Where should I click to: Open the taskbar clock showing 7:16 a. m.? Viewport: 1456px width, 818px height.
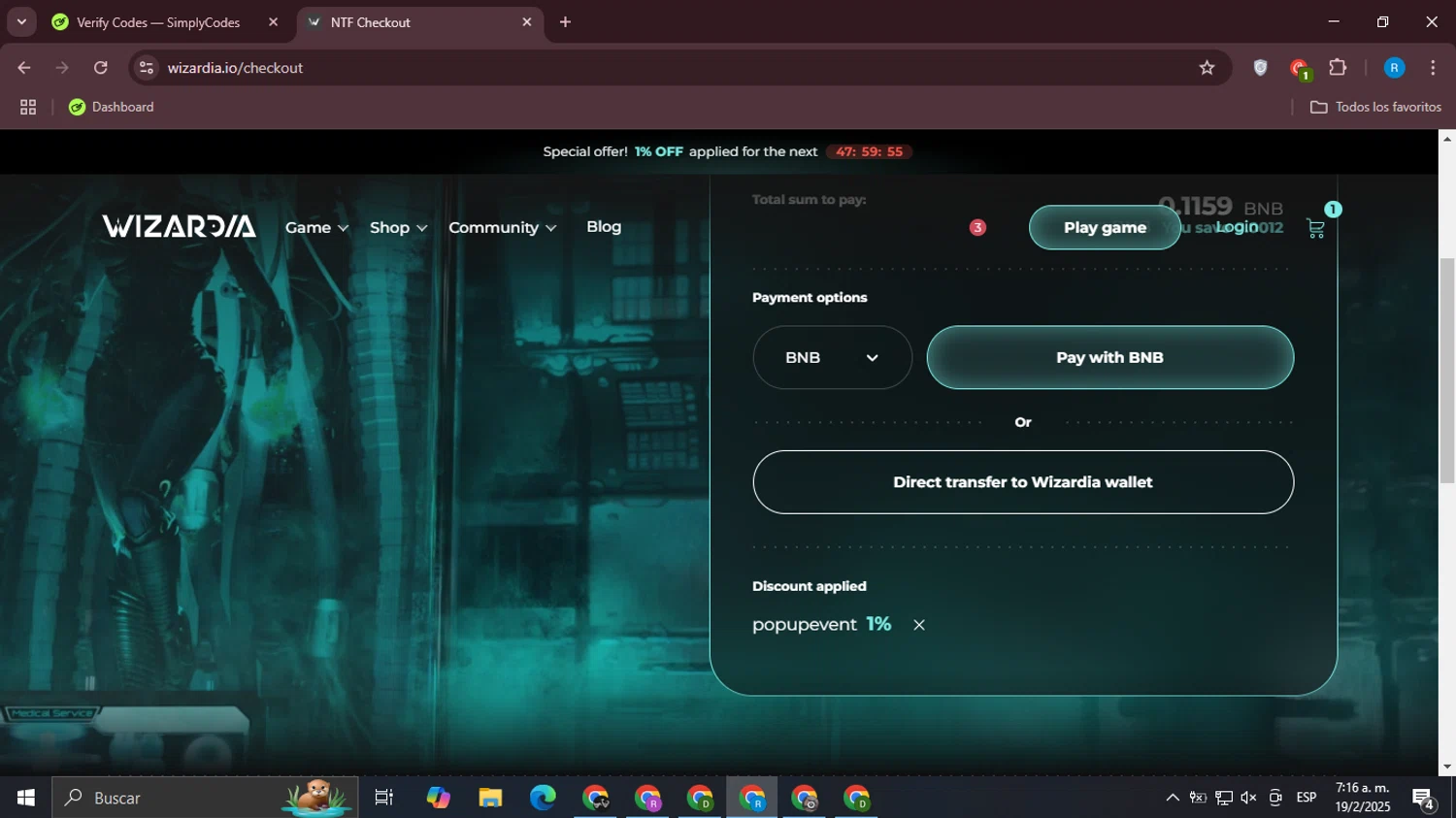point(1362,798)
